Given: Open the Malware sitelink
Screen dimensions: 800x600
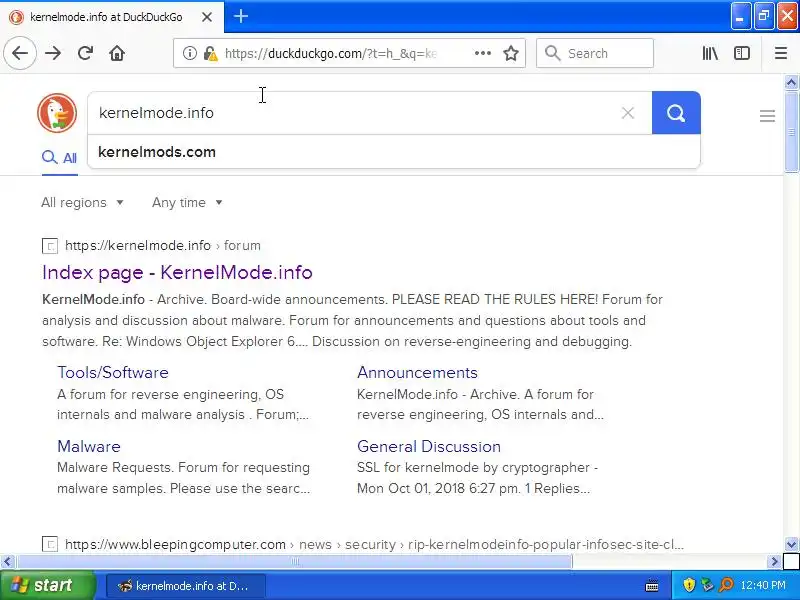Looking at the screenshot, I should [x=89, y=446].
